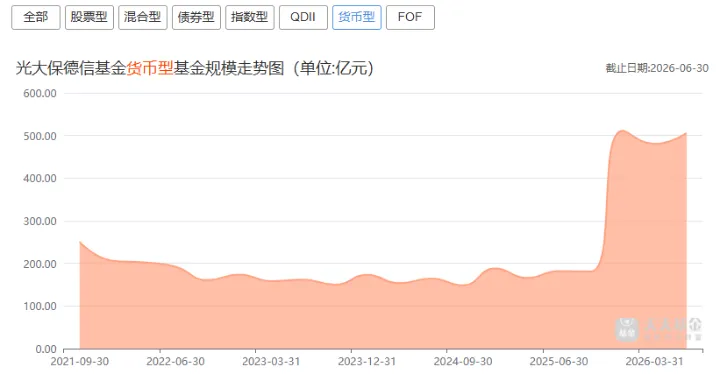The height and width of the screenshot is (374, 720).
Task: Click the highlighted 货币型 tab
Action: tap(357, 17)
